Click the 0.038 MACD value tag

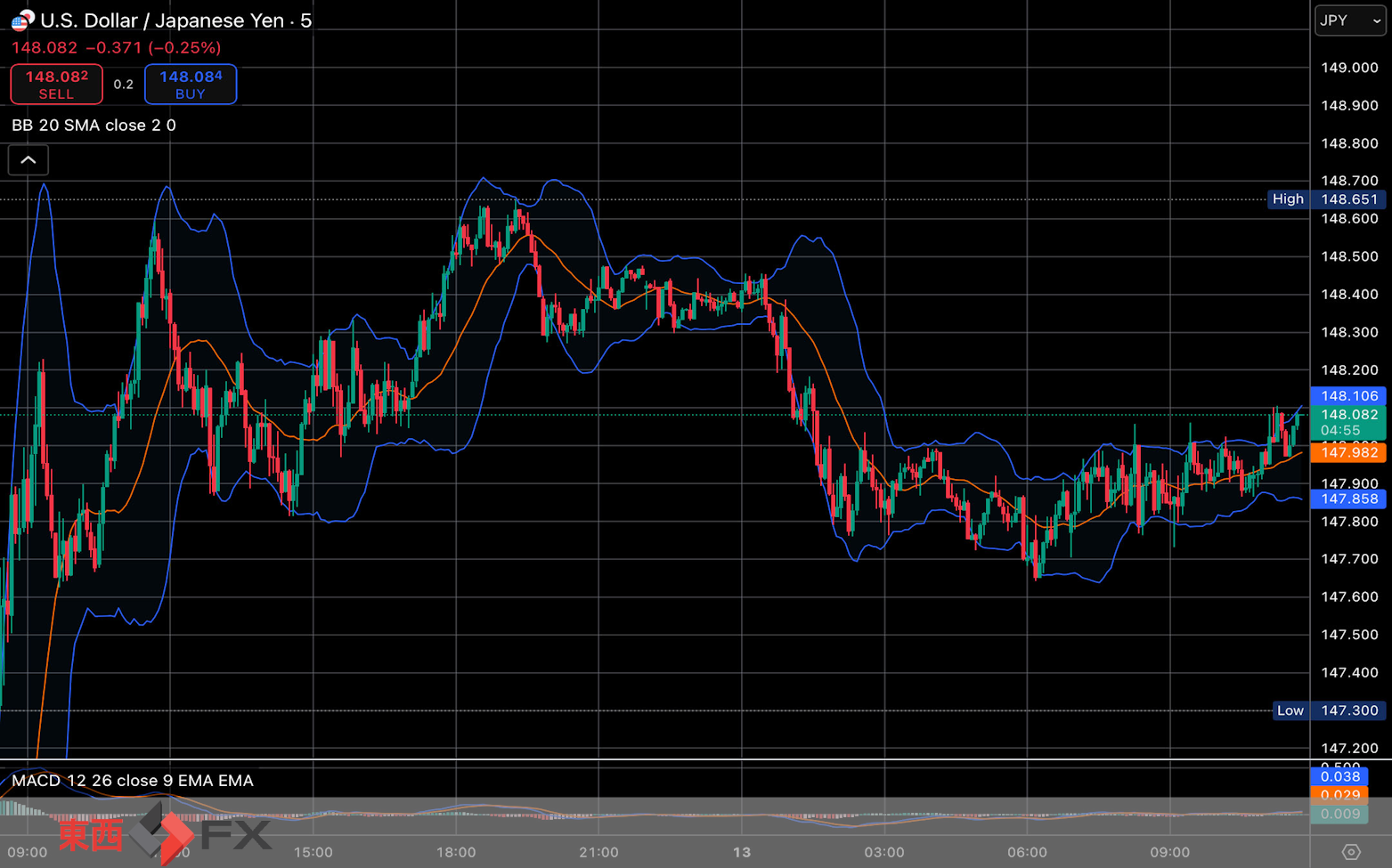1339,776
